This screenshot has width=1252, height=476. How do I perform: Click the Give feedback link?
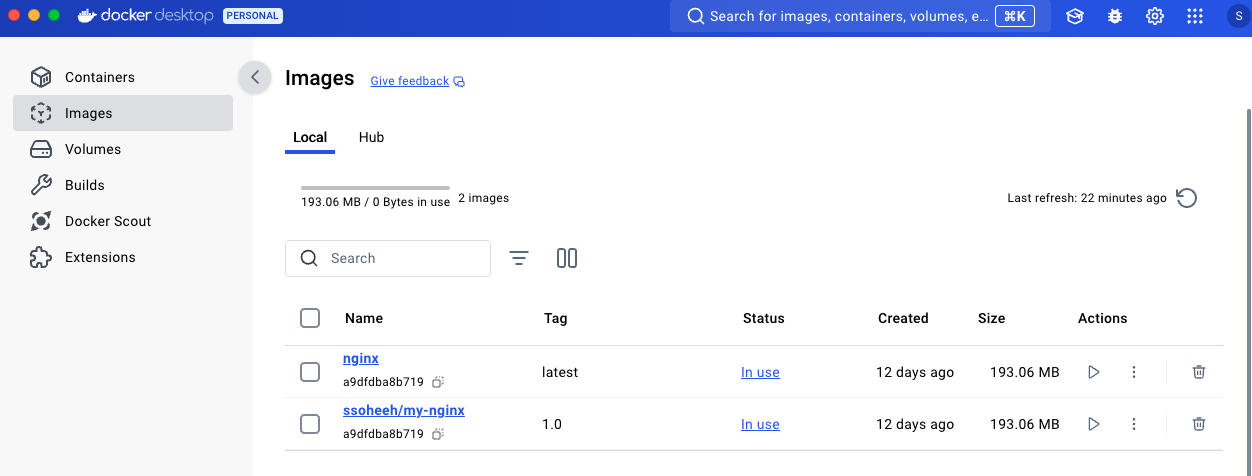(x=417, y=81)
